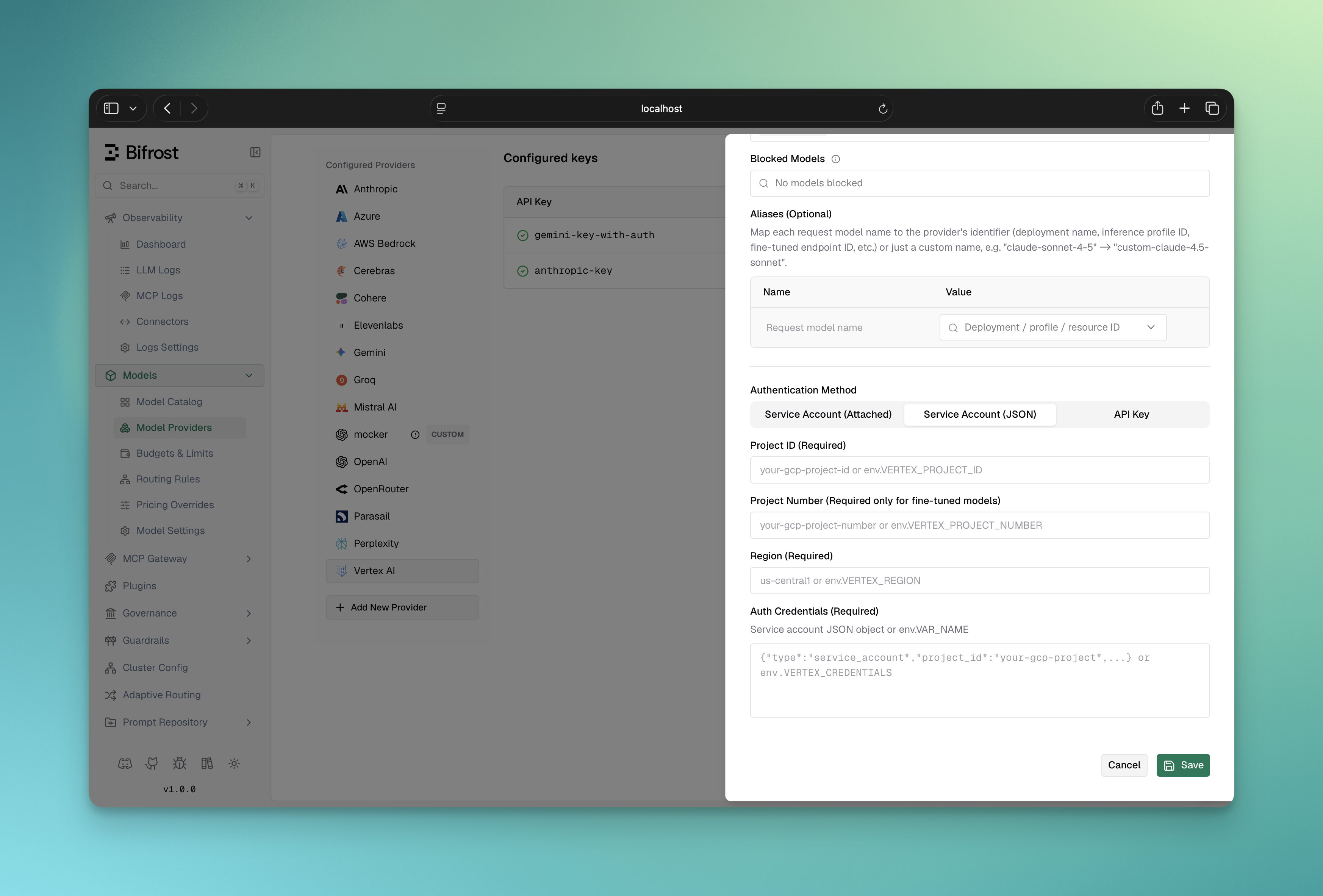Open the page settings icon in address bar

point(441,109)
